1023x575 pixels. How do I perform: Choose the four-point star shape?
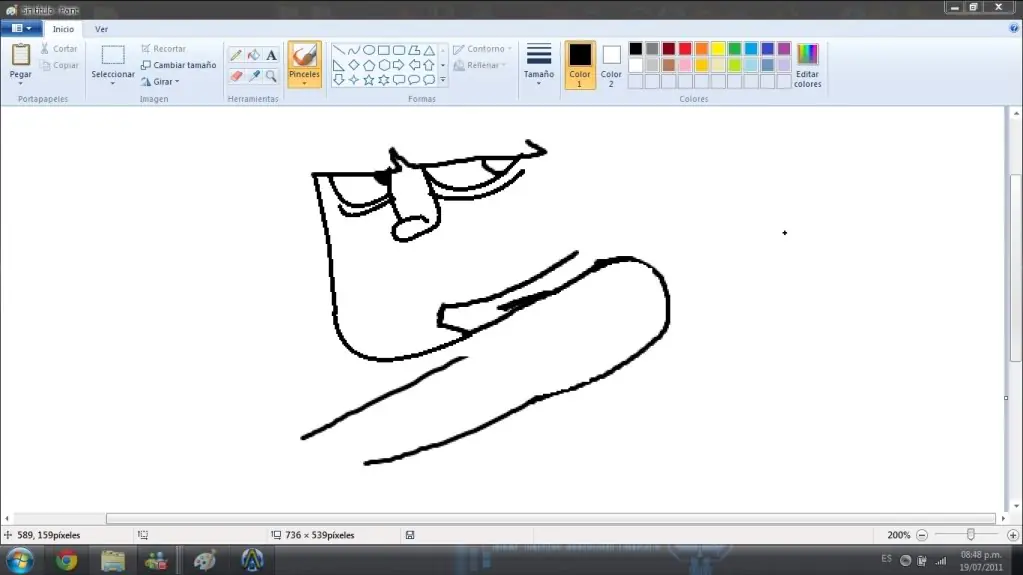point(354,80)
